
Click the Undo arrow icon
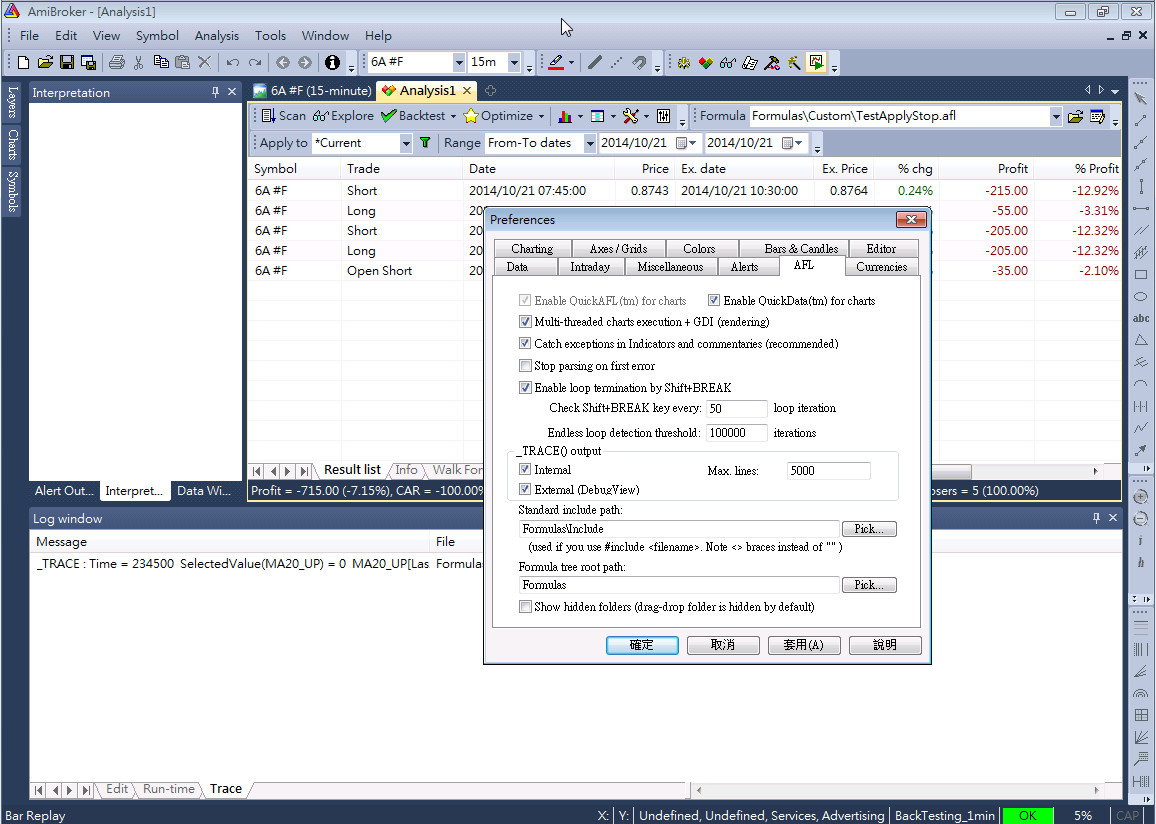tap(233, 63)
